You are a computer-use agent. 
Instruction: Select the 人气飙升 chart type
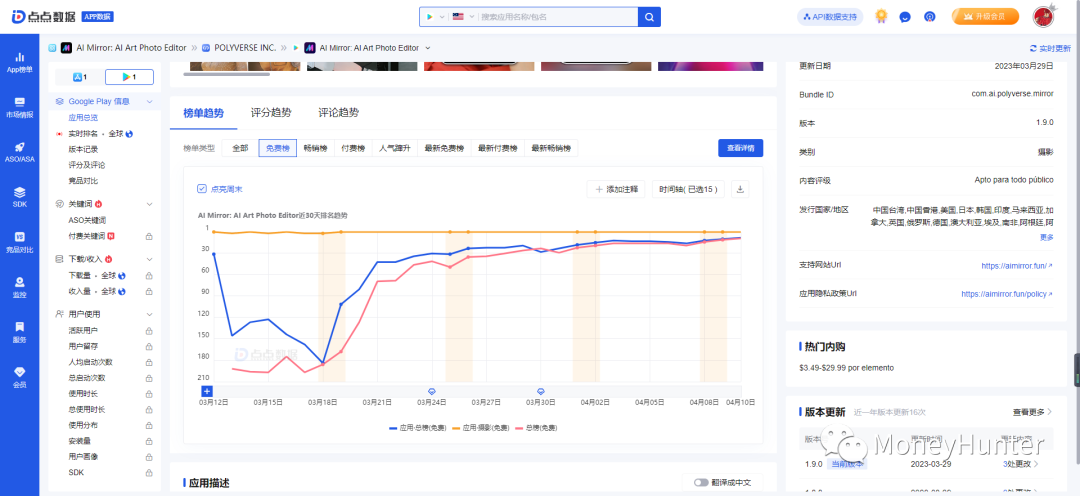click(x=395, y=148)
